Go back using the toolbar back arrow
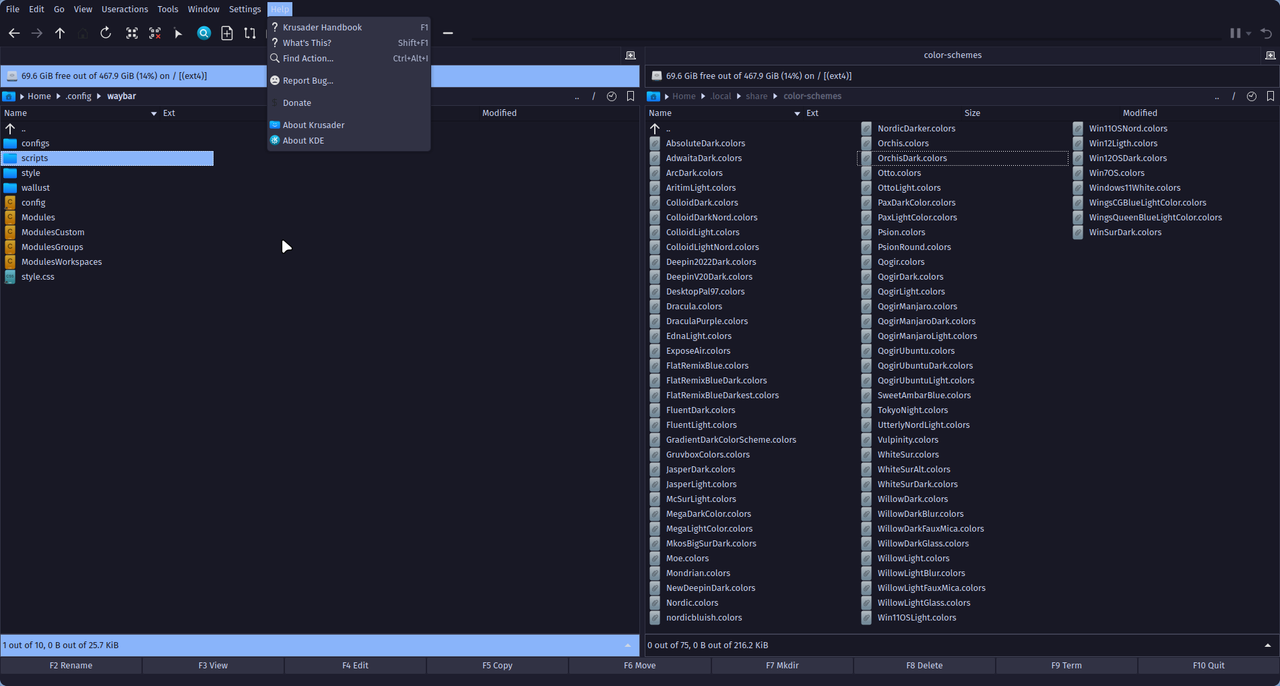 click(x=14, y=33)
